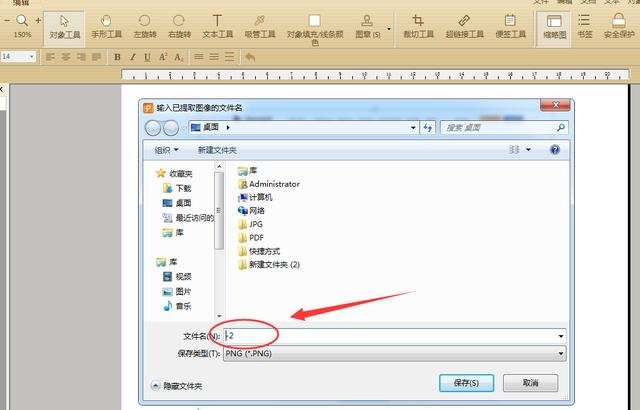The image size is (640, 410).
Task: Select 音乐 under library
Action: point(177,306)
